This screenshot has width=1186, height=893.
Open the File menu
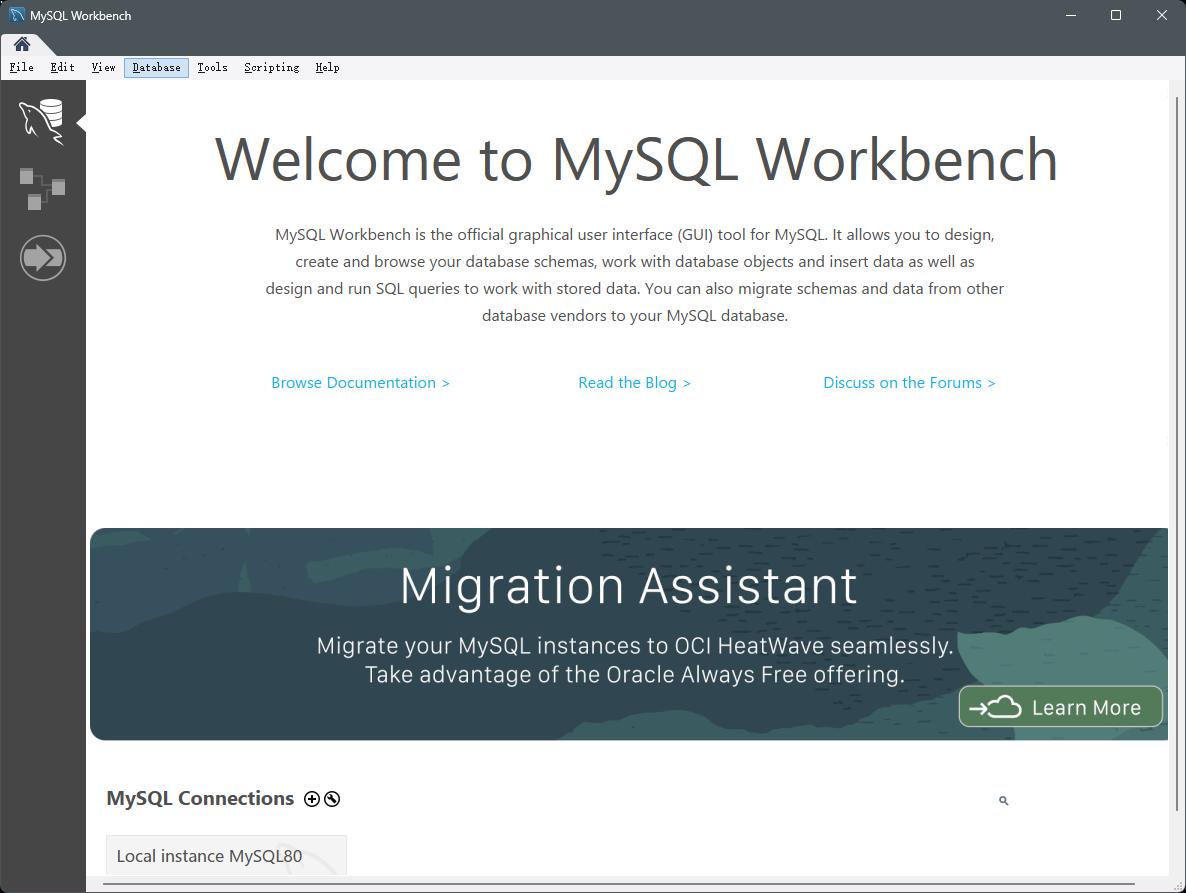click(21, 67)
